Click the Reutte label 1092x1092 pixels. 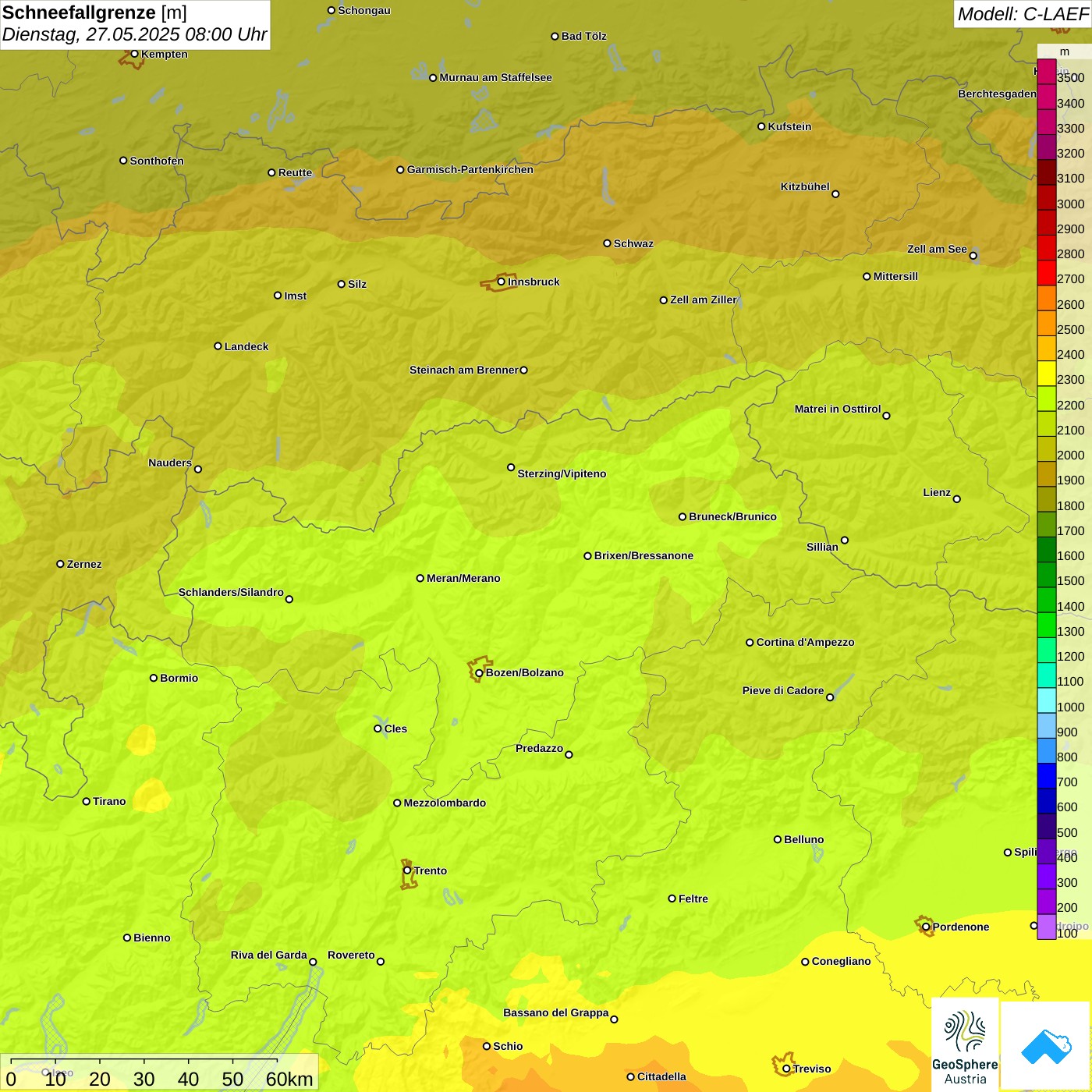tap(295, 172)
